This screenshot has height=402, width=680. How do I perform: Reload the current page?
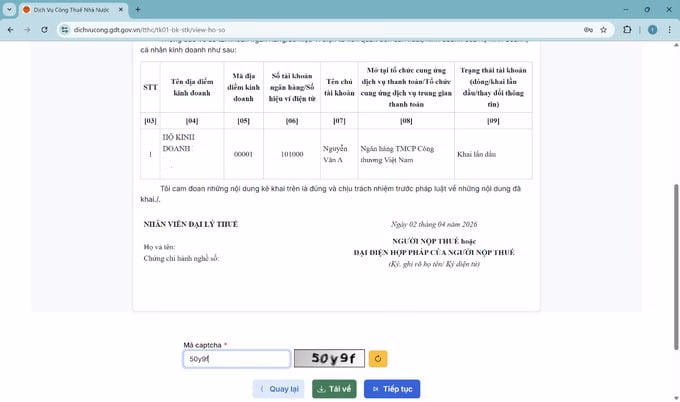pyautogui.click(x=45, y=30)
